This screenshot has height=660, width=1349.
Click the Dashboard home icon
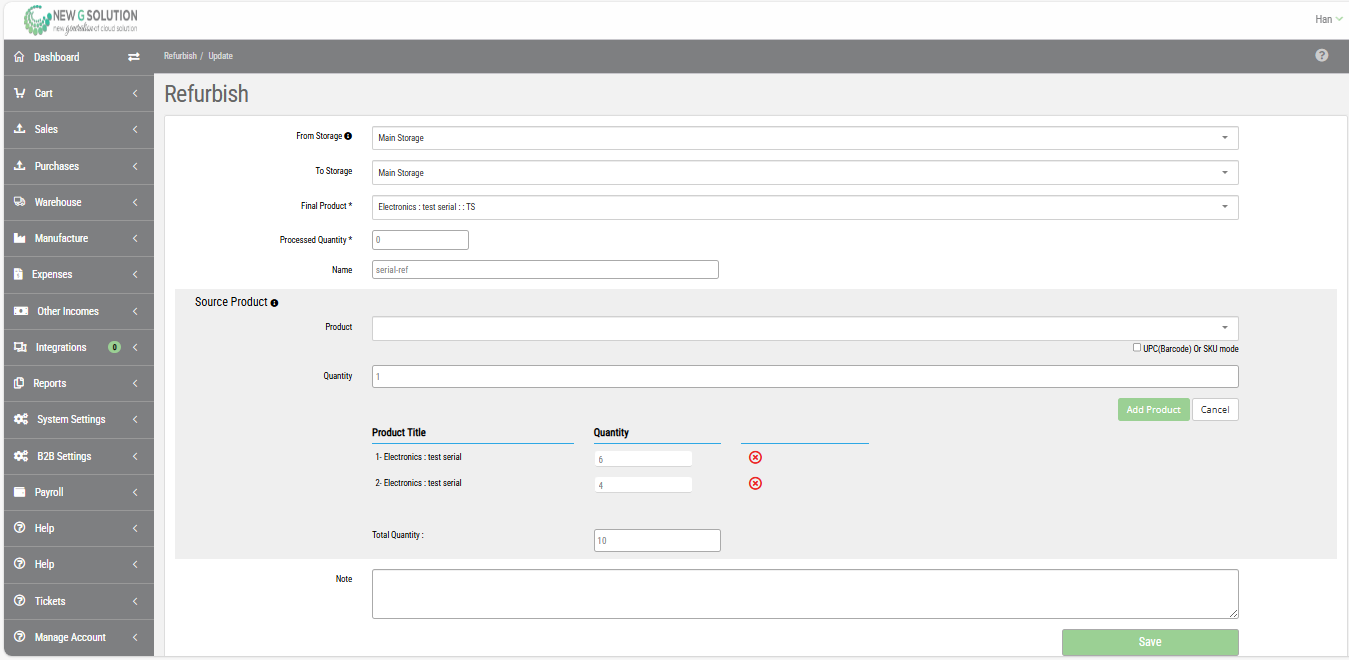point(19,57)
